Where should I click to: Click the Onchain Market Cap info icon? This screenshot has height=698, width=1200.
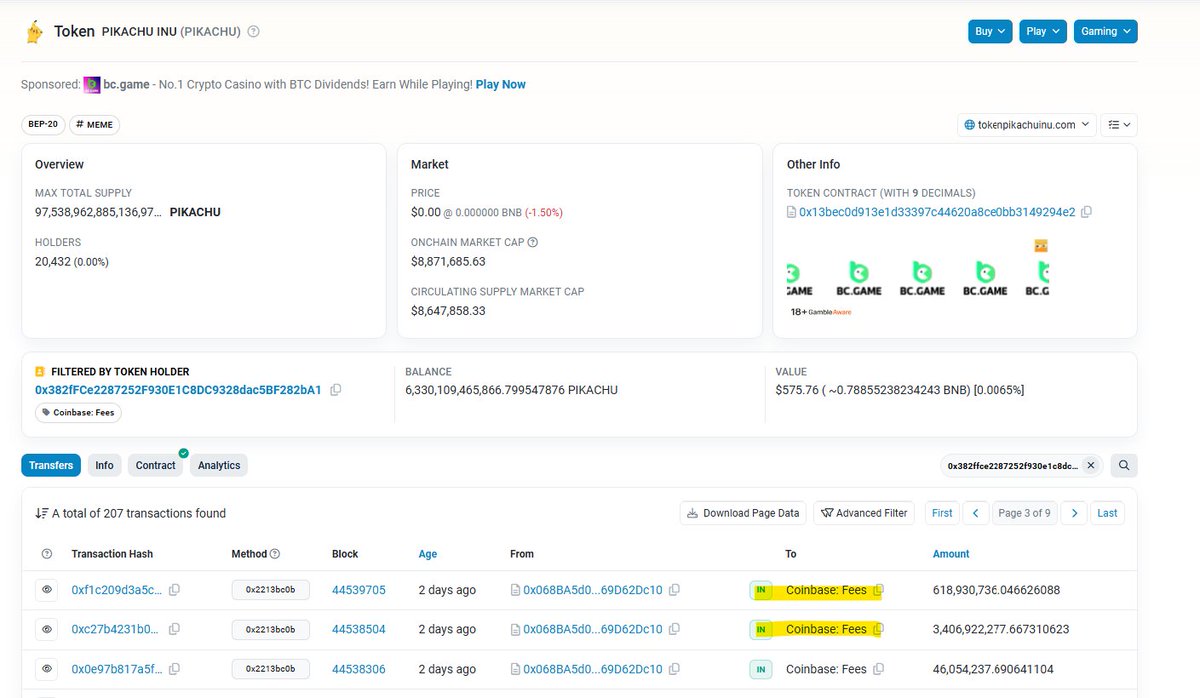pyautogui.click(x=533, y=242)
